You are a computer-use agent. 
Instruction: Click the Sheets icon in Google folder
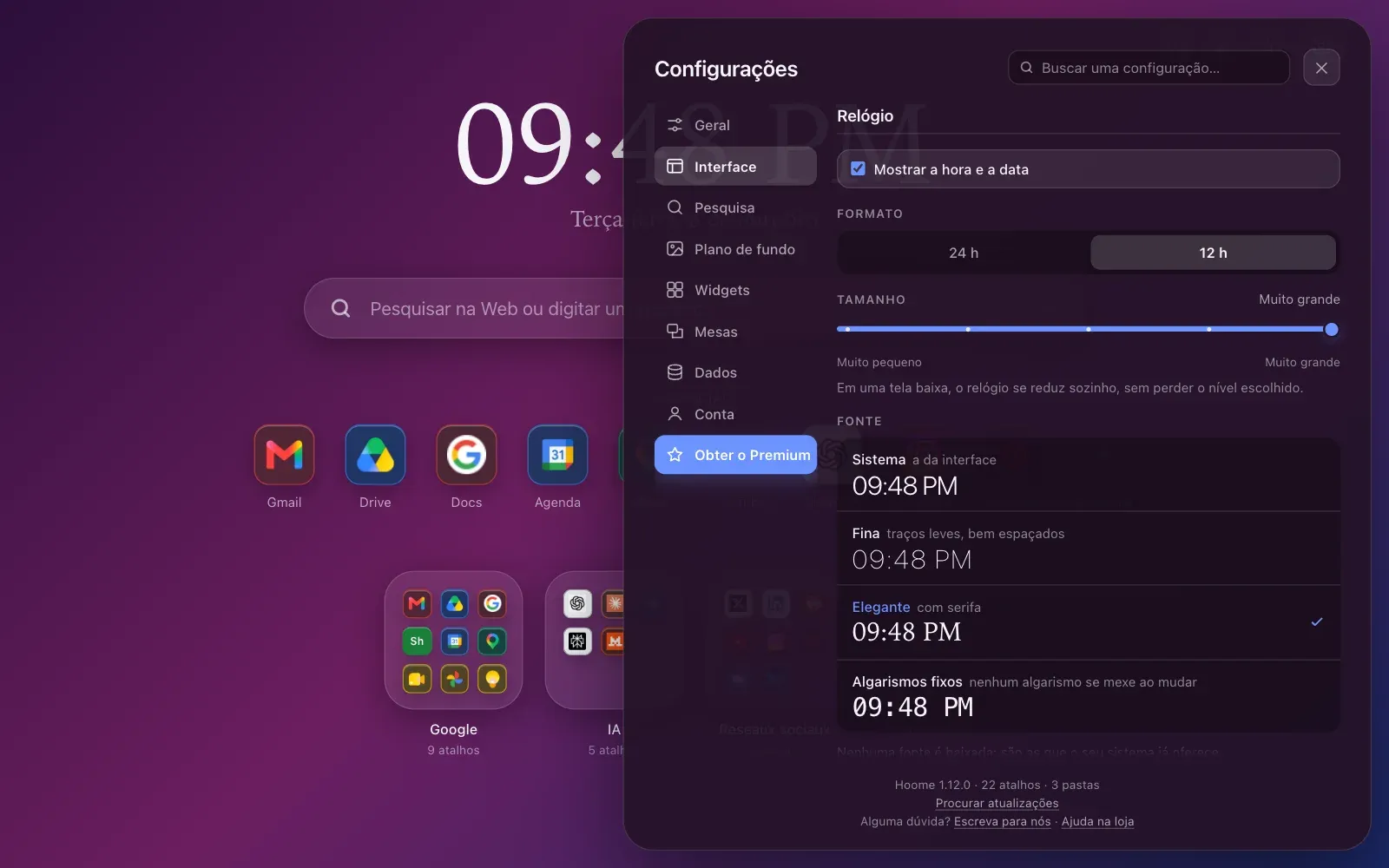click(x=417, y=641)
